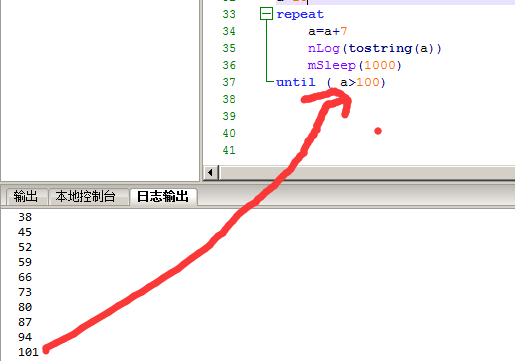This screenshot has height=361, width=515.
Task: Select log output line 52
Action: tap(25, 247)
